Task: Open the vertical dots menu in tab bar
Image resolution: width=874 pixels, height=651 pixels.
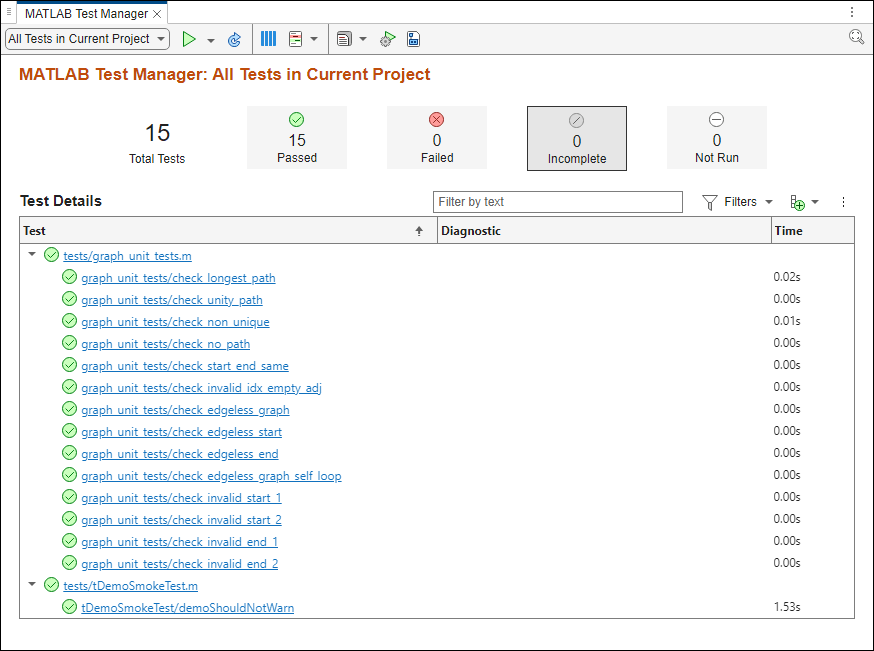Action: coord(852,12)
